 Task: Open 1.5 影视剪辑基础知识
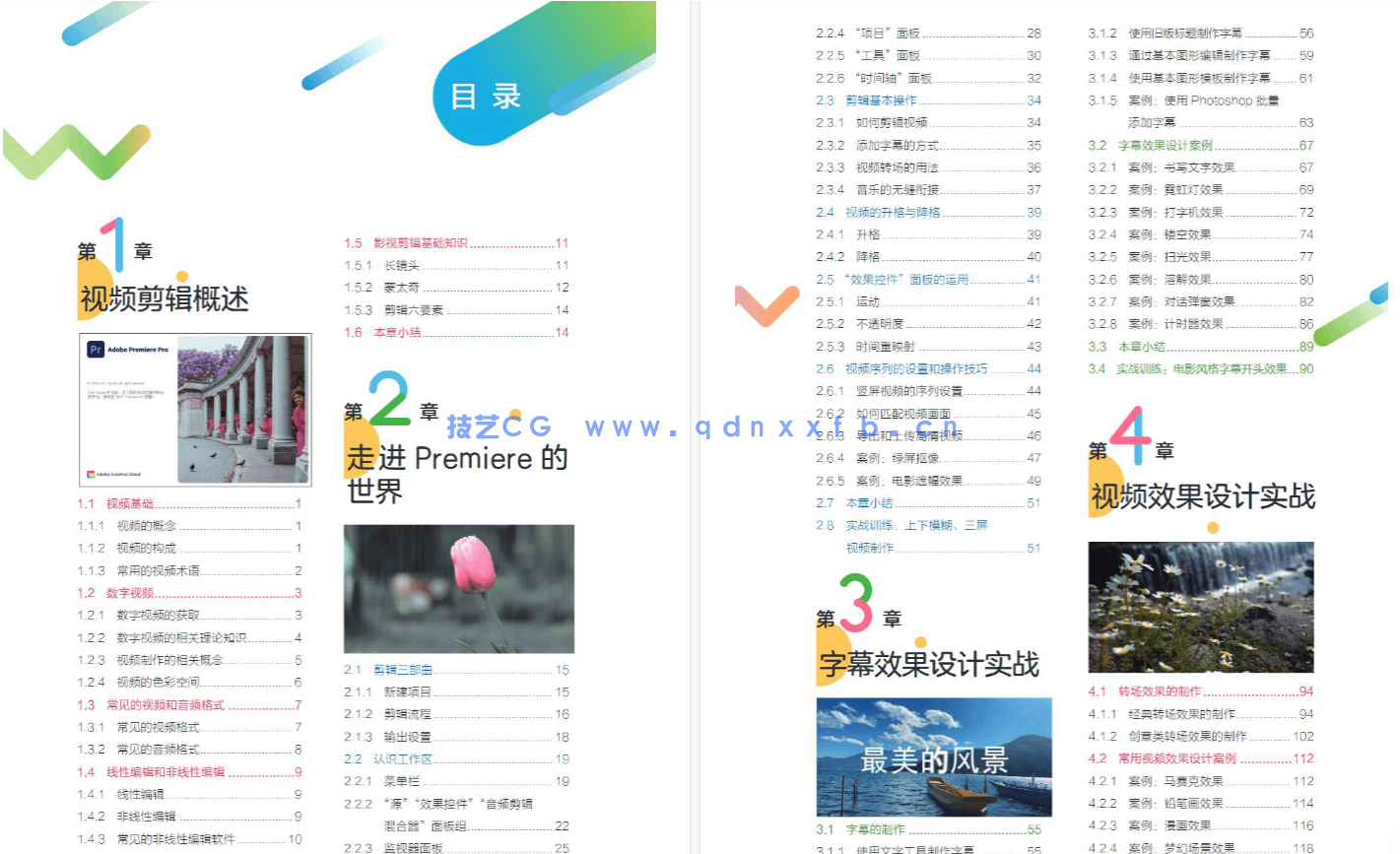(x=419, y=243)
